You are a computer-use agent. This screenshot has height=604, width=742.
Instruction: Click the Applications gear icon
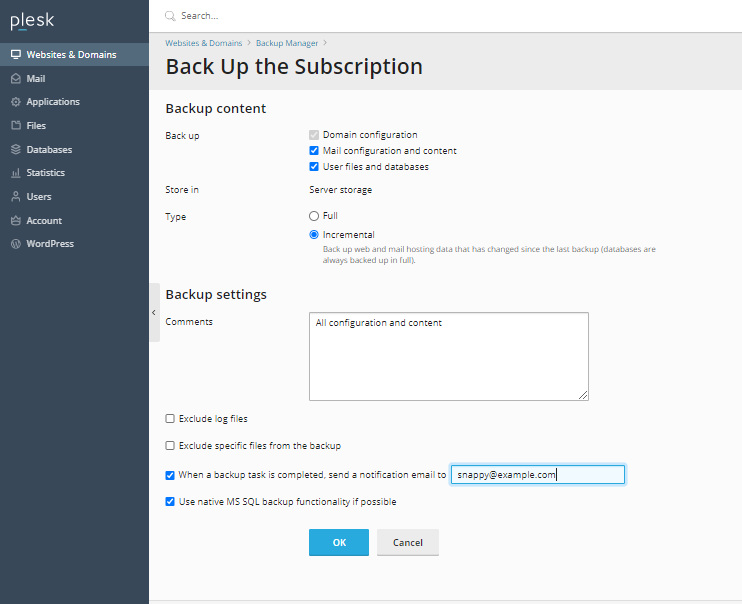click(x=16, y=102)
